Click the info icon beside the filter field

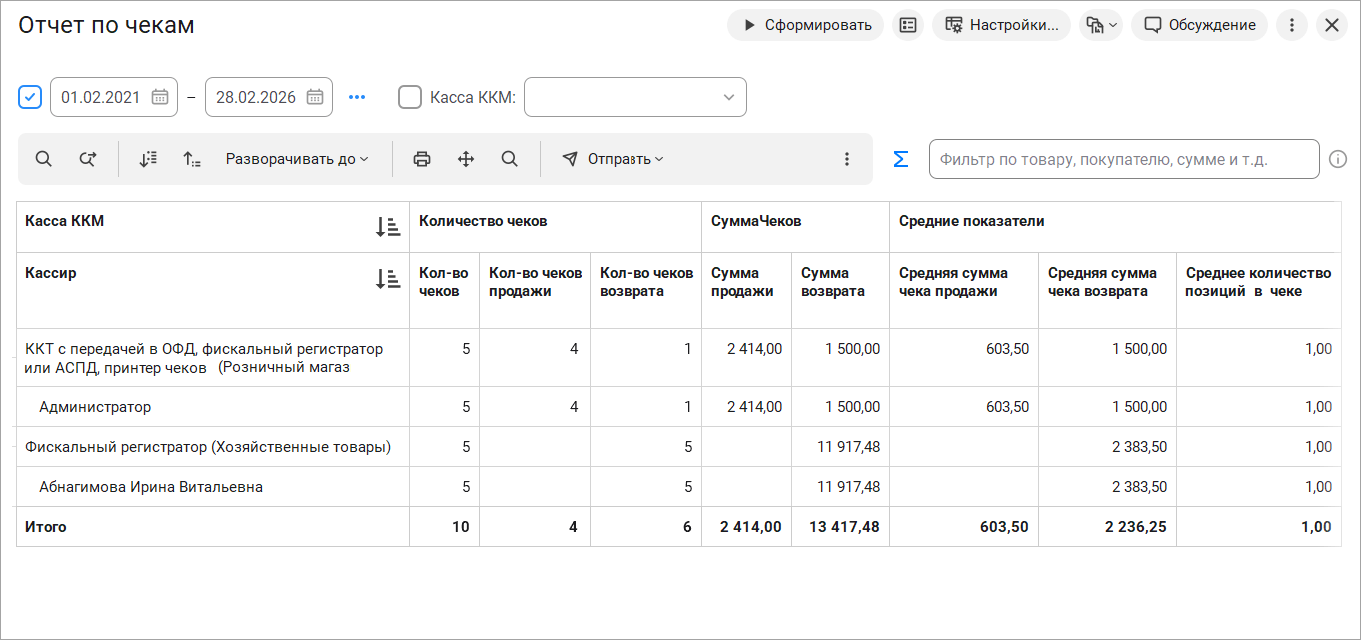tap(1338, 159)
